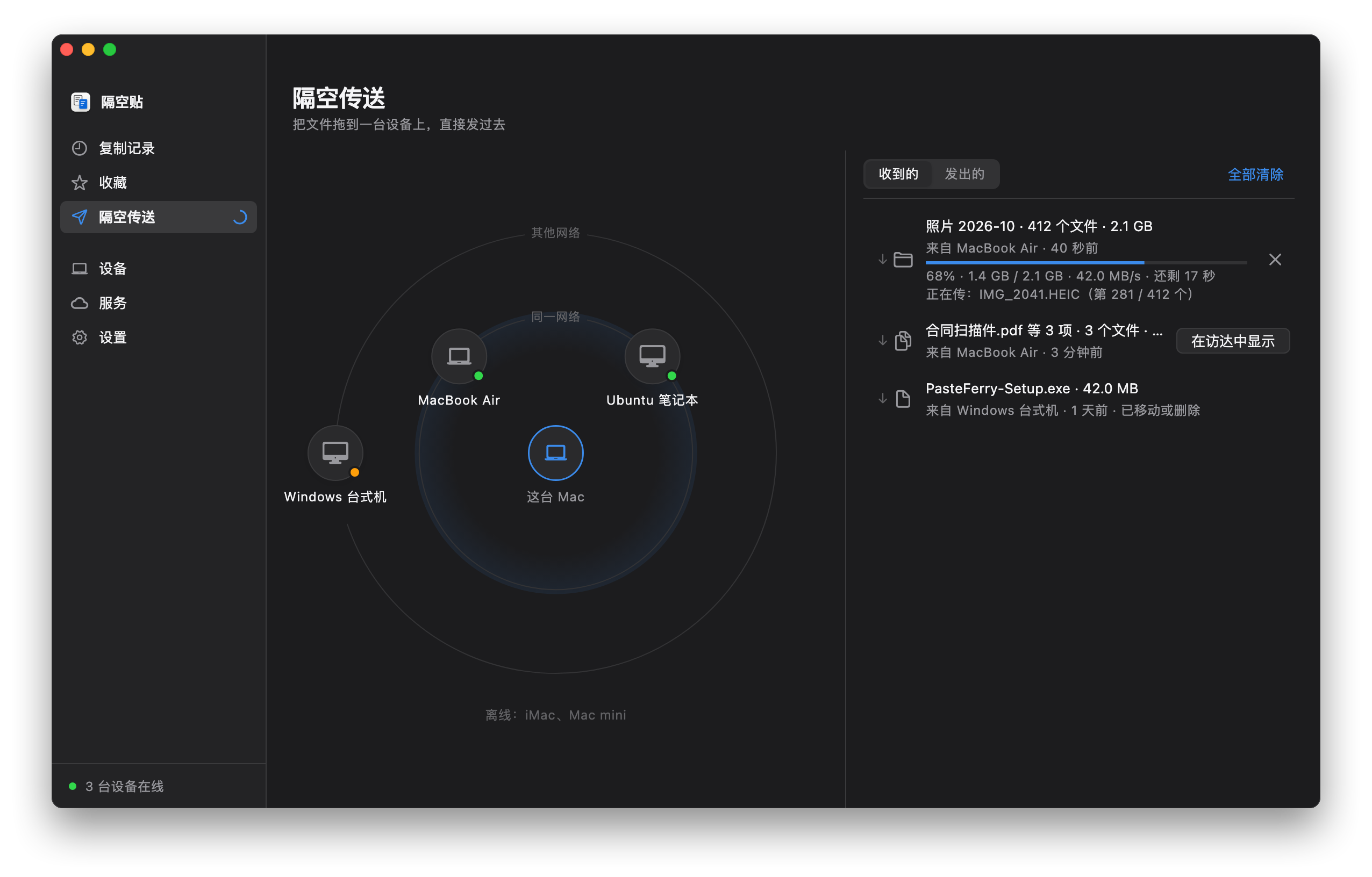Click the 其他网络 ring label
The width and height of the screenshot is (1372, 877).
555,233
